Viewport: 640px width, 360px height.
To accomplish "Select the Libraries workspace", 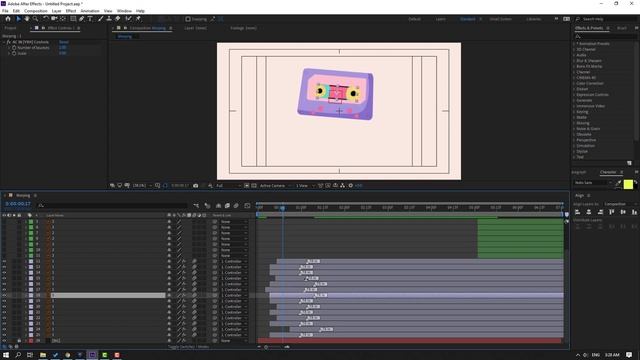I will pos(533,19).
